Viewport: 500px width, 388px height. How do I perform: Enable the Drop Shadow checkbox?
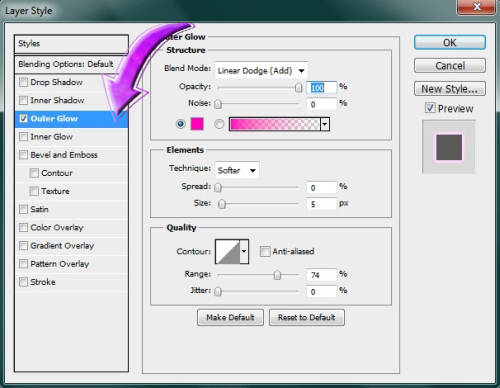23,82
